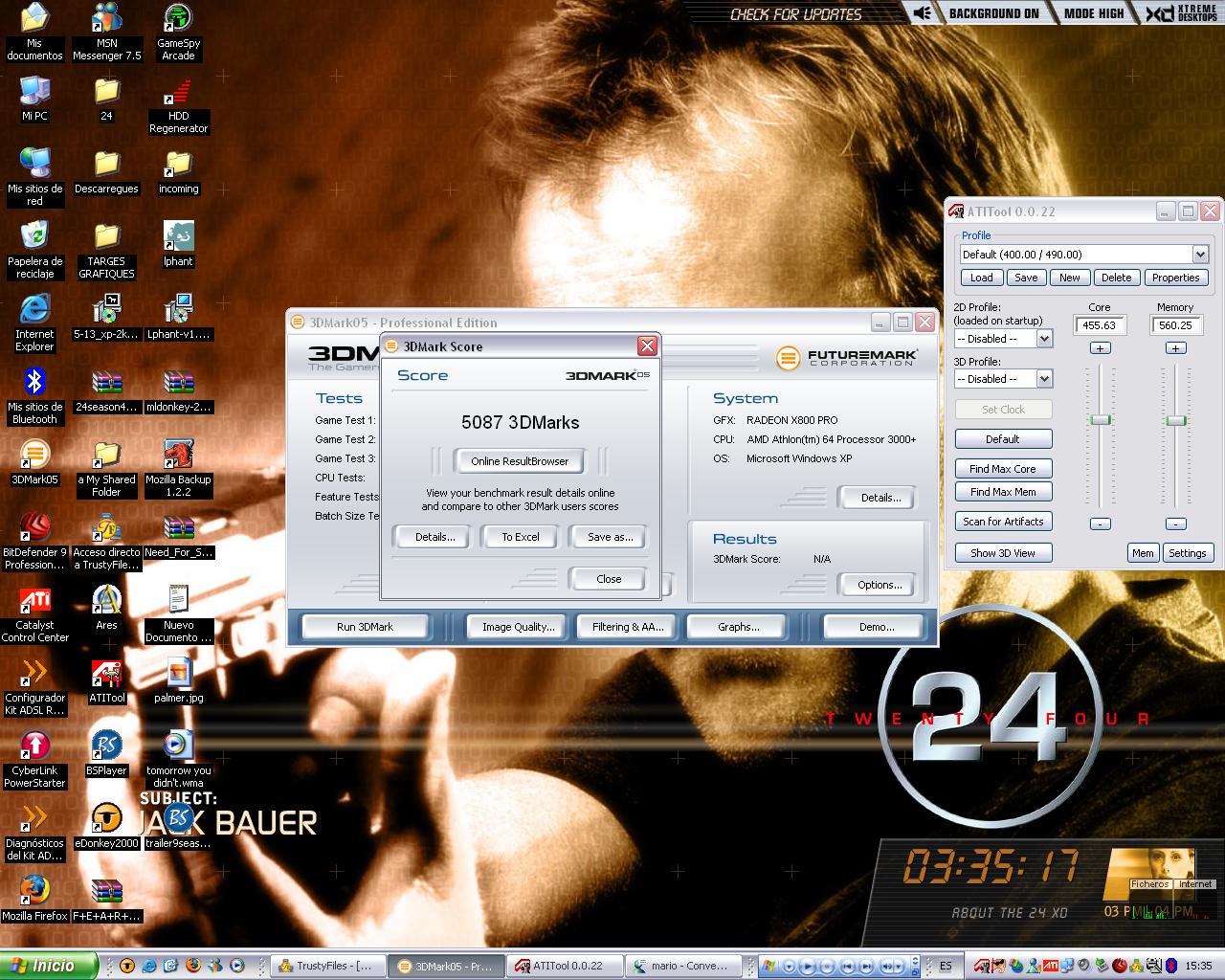Launch Catalyst Control Center desktop icon

(34, 602)
